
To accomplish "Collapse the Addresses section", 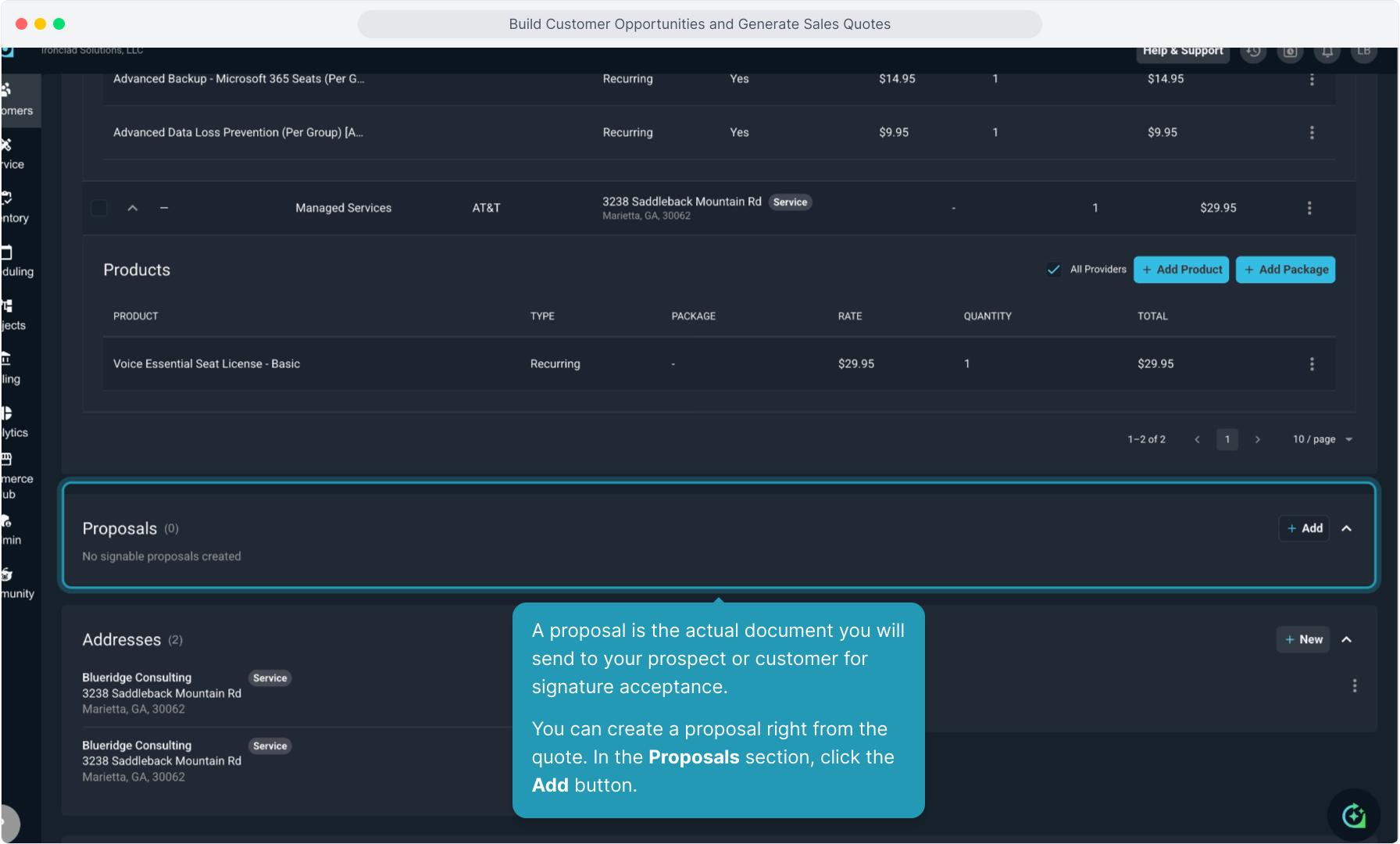I will click(x=1347, y=640).
